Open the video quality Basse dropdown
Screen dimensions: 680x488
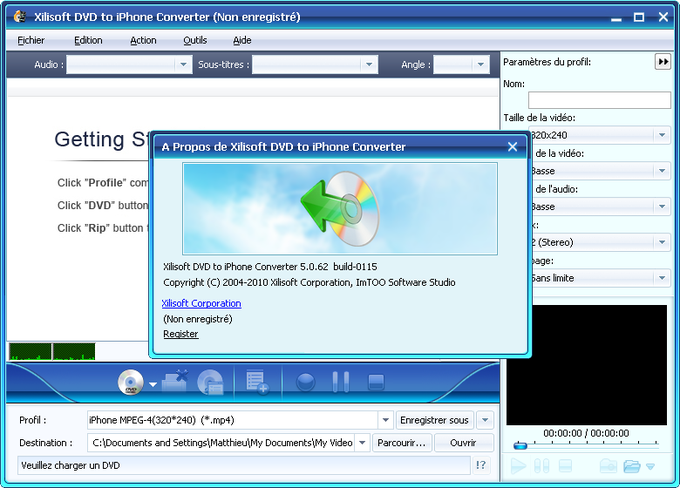(x=662, y=170)
